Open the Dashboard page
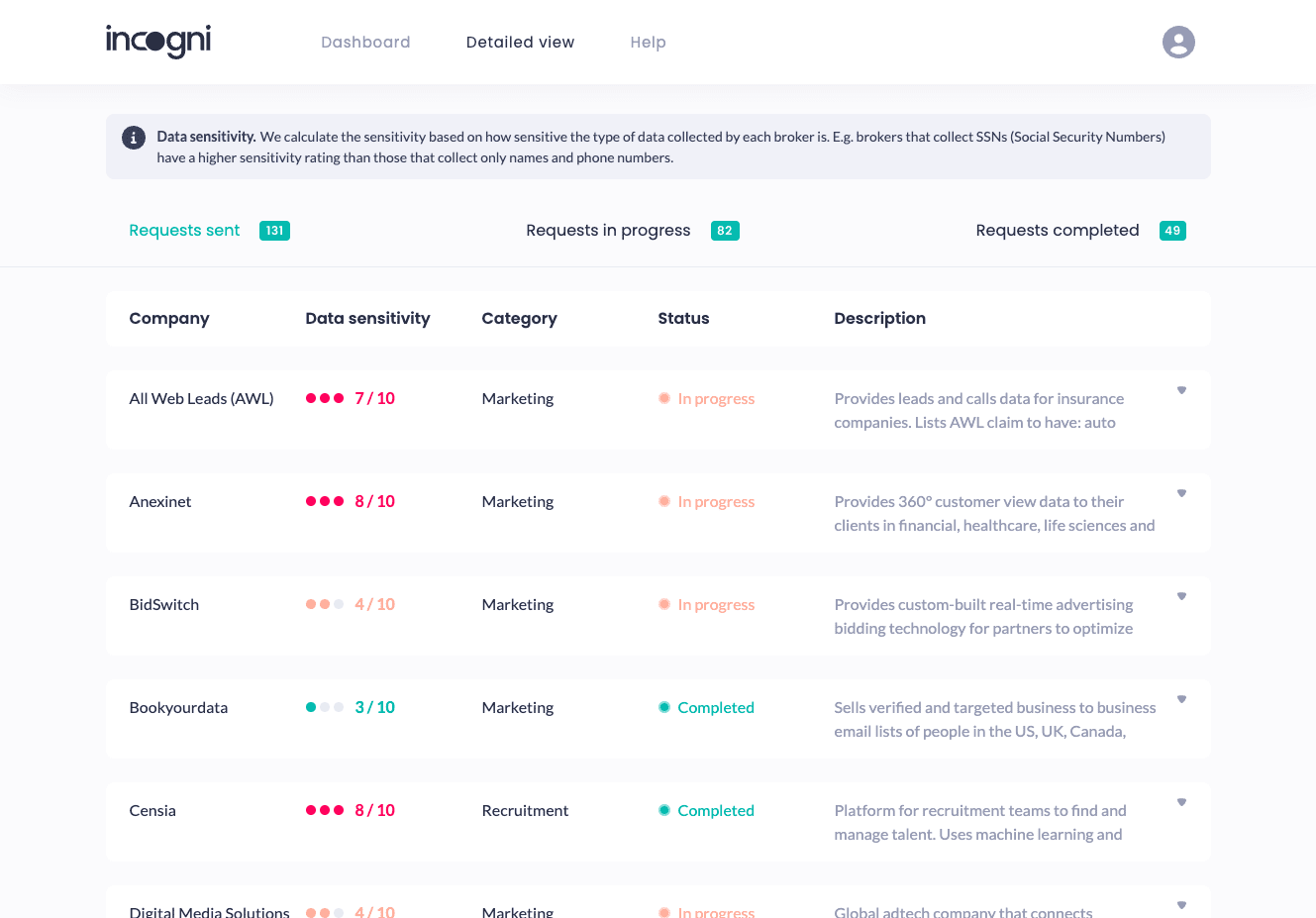 365,42
